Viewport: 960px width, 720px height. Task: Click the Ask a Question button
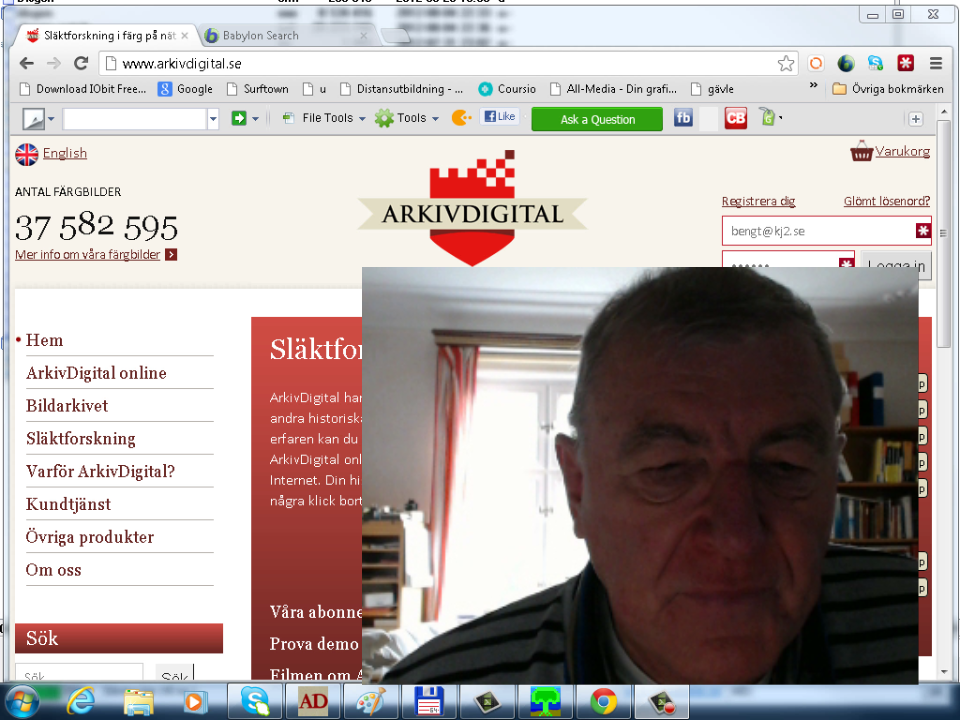pyautogui.click(x=597, y=119)
